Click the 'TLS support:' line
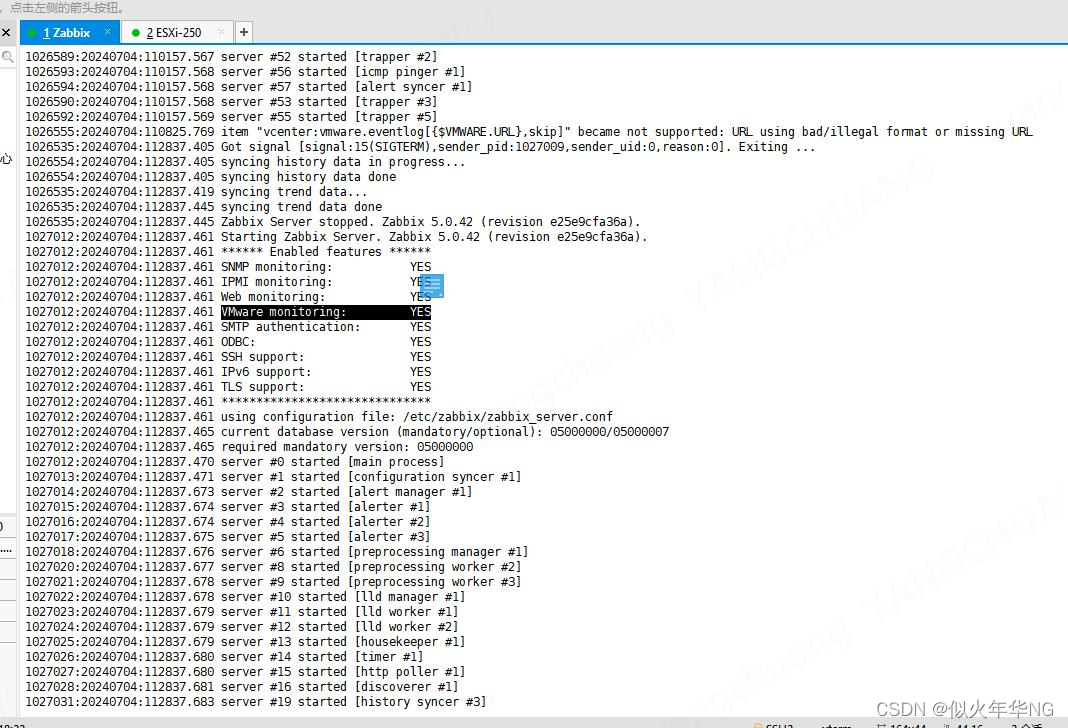Screen dimensions: 1068x728 coord(228,387)
